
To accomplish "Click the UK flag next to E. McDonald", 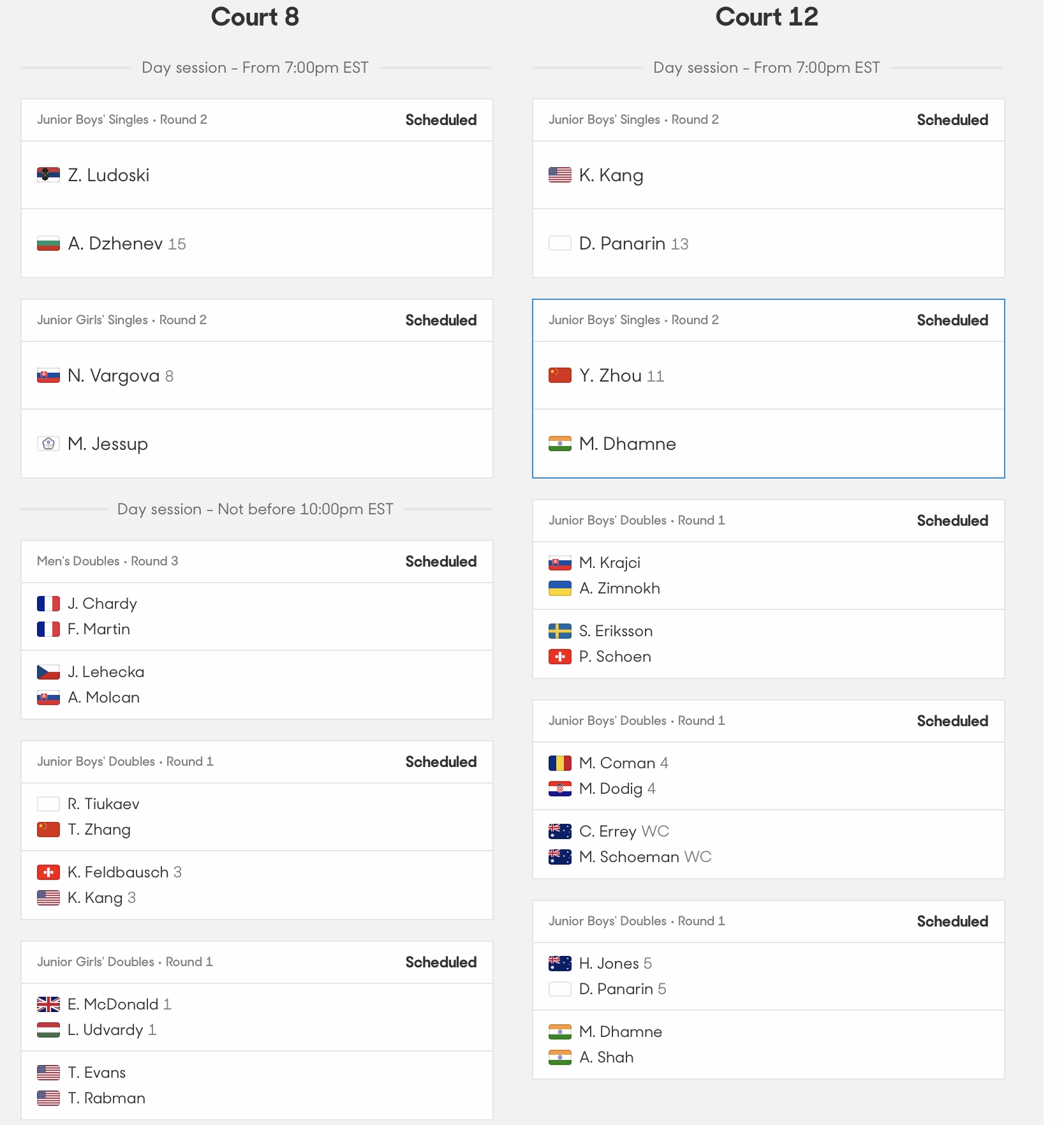I will [48, 1004].
